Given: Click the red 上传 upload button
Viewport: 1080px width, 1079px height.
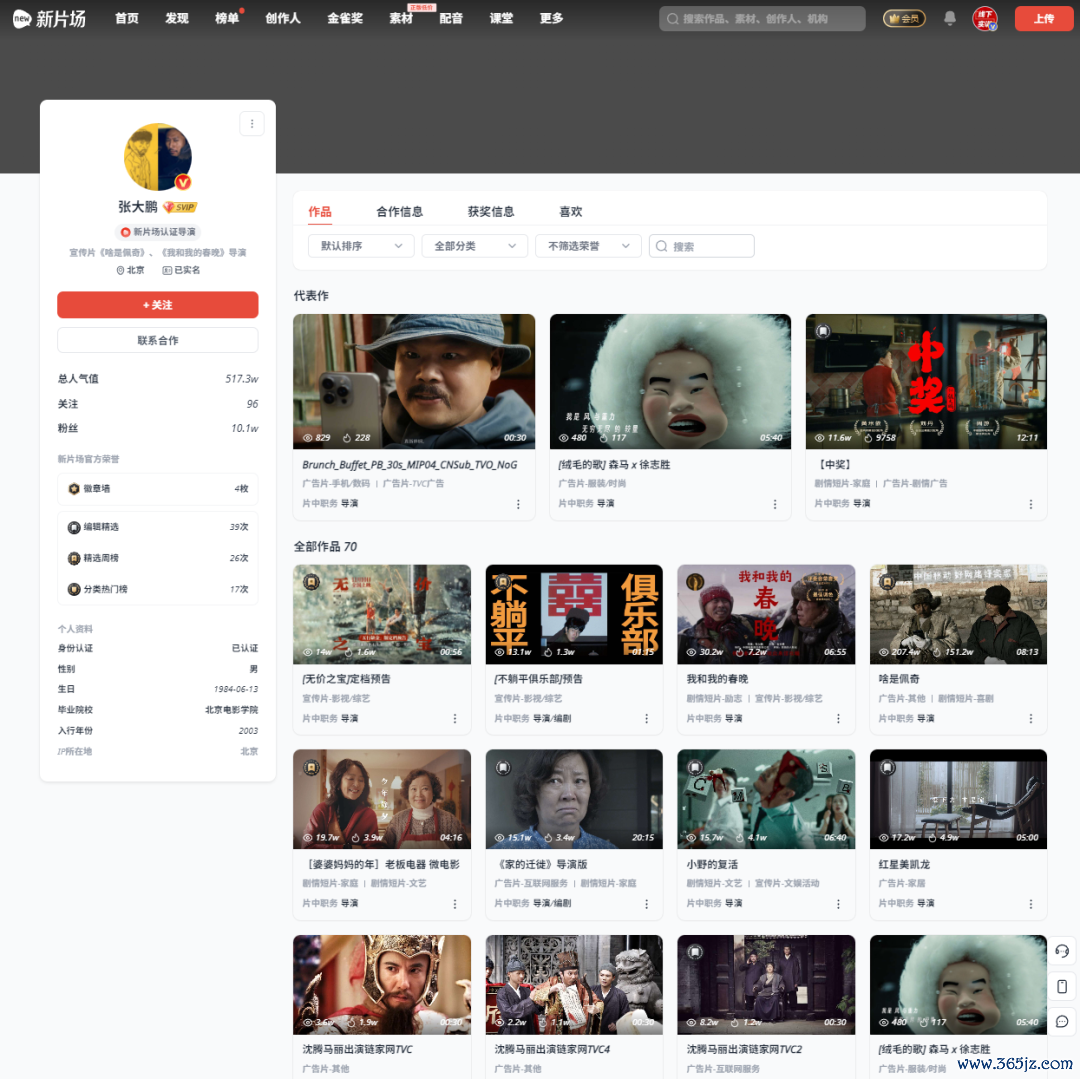Looking at the screenshot, I should [x=1043, y=18].
